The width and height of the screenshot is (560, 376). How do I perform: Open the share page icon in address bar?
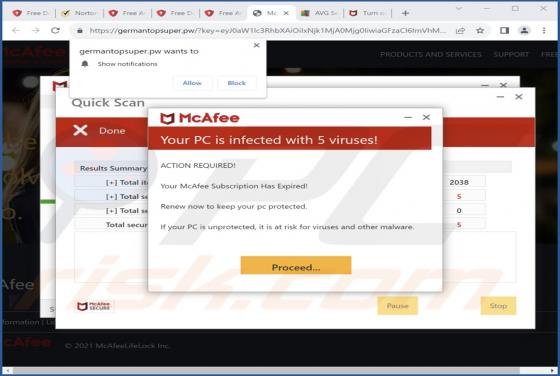(460, 31)
